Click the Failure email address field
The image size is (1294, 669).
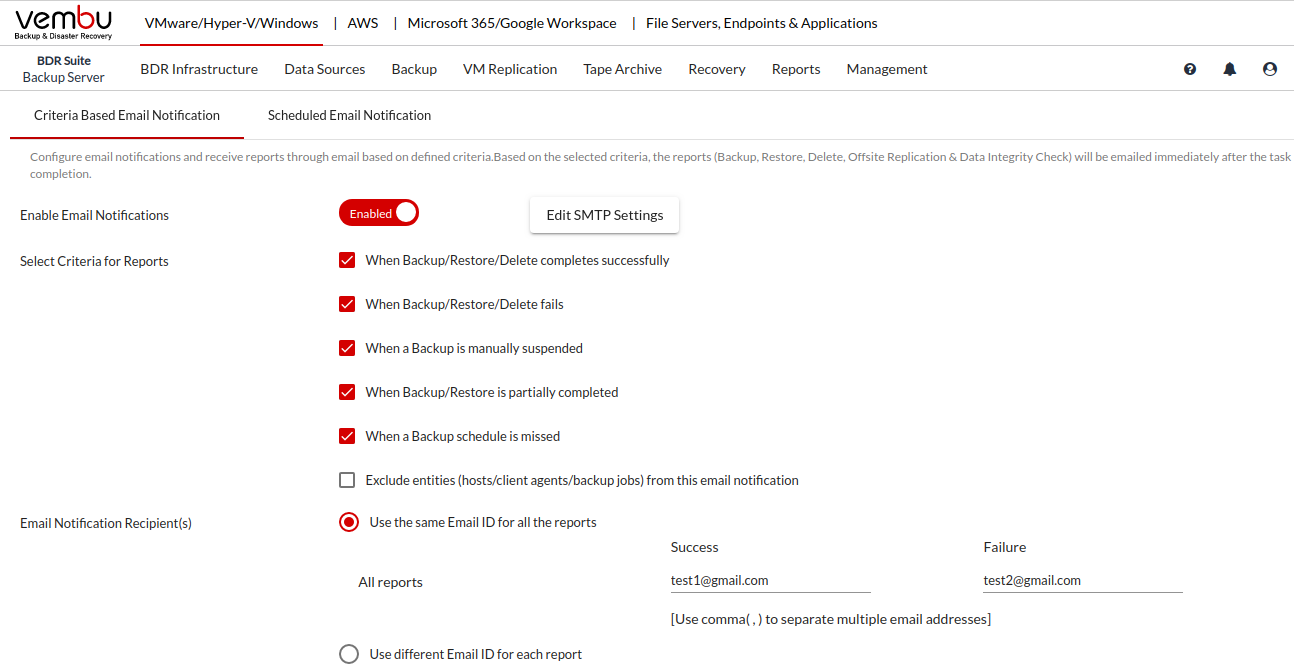[1082, 581]
